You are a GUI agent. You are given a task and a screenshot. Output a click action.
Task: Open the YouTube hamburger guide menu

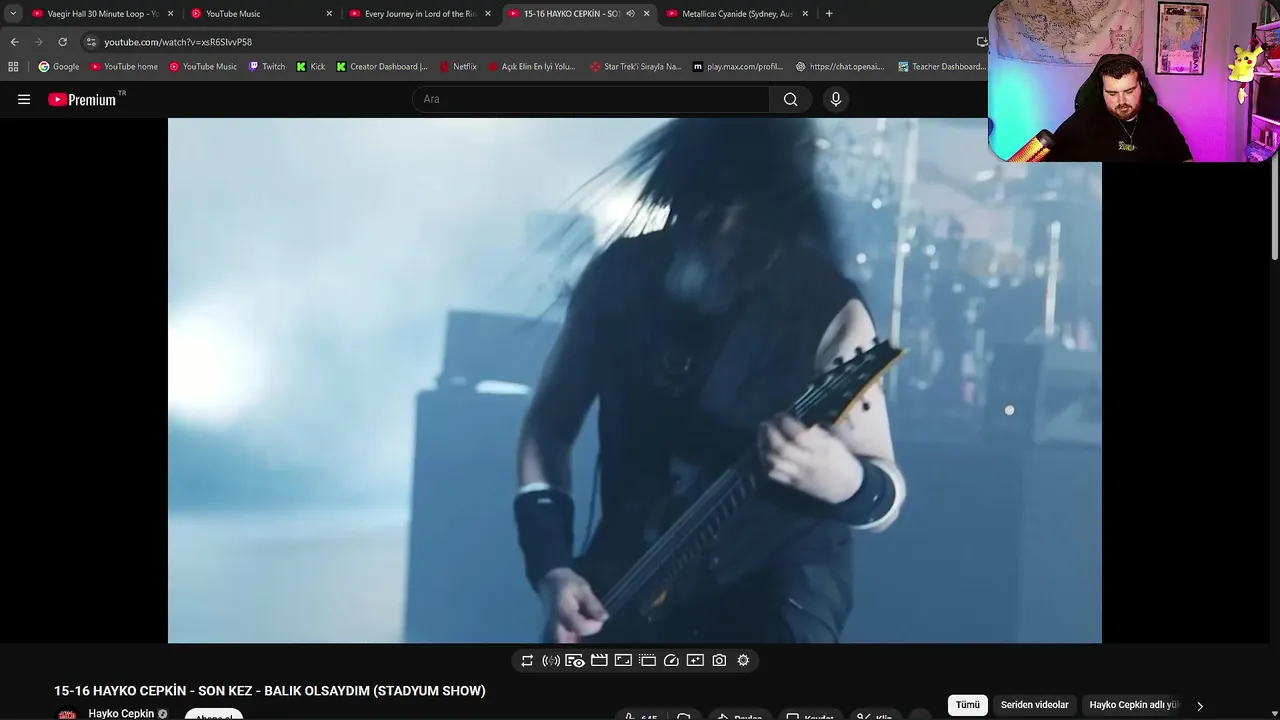pyautogui.click(x=24, y=99)
